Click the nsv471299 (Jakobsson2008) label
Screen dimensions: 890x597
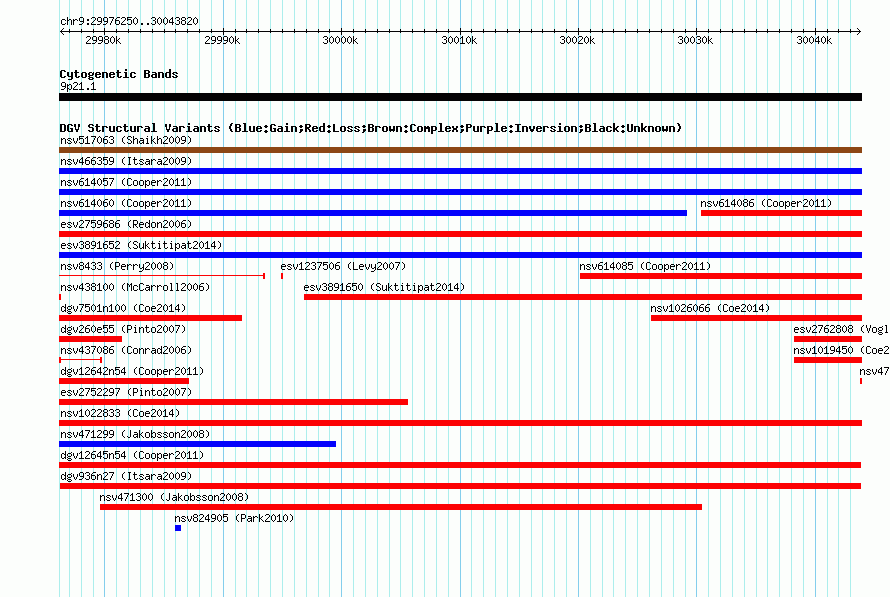pos(135,434)
